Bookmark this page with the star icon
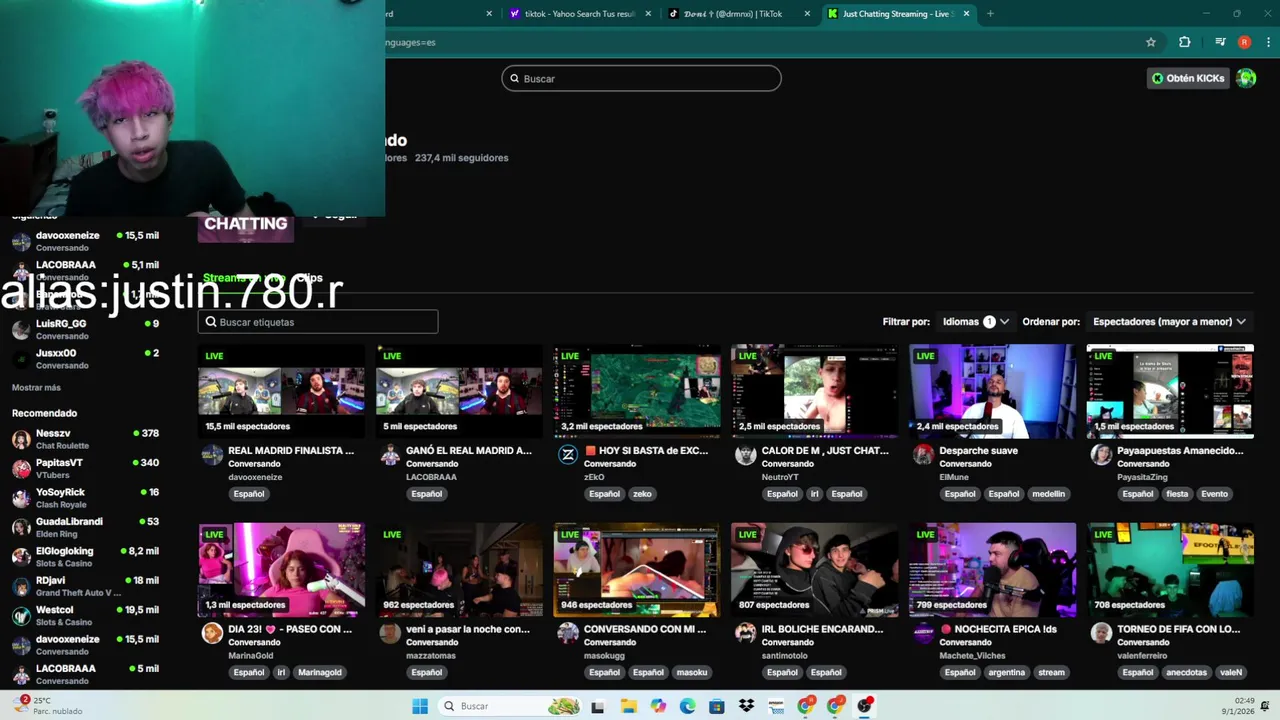Image resolution: width=1280 pixels, height=720 pixels. 1151,42
